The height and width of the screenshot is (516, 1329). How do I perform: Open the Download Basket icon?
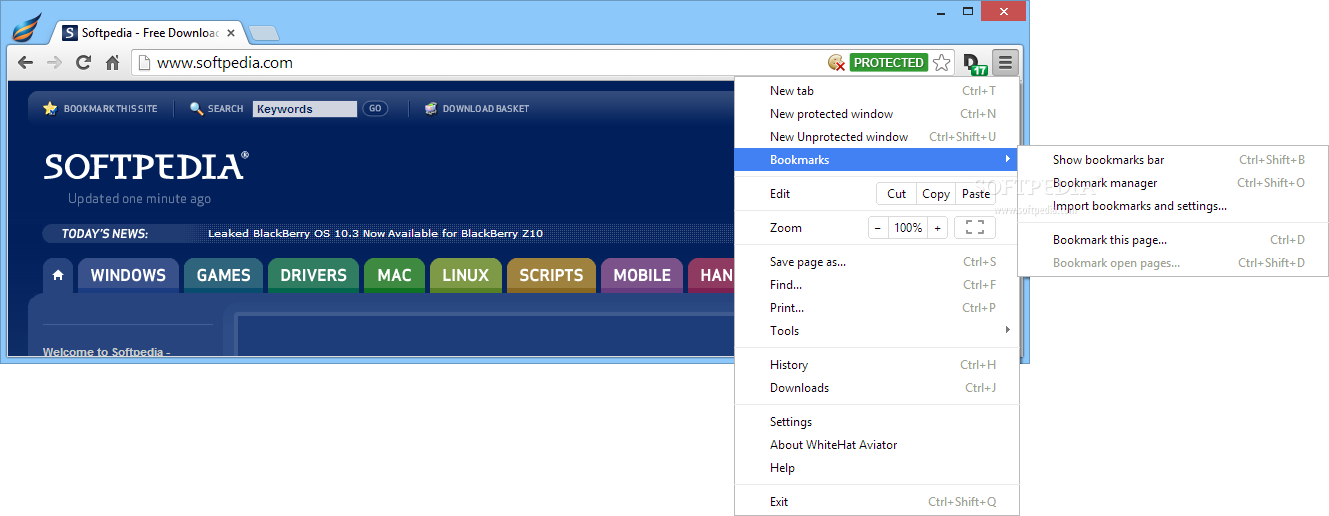[x=431, y=108]
